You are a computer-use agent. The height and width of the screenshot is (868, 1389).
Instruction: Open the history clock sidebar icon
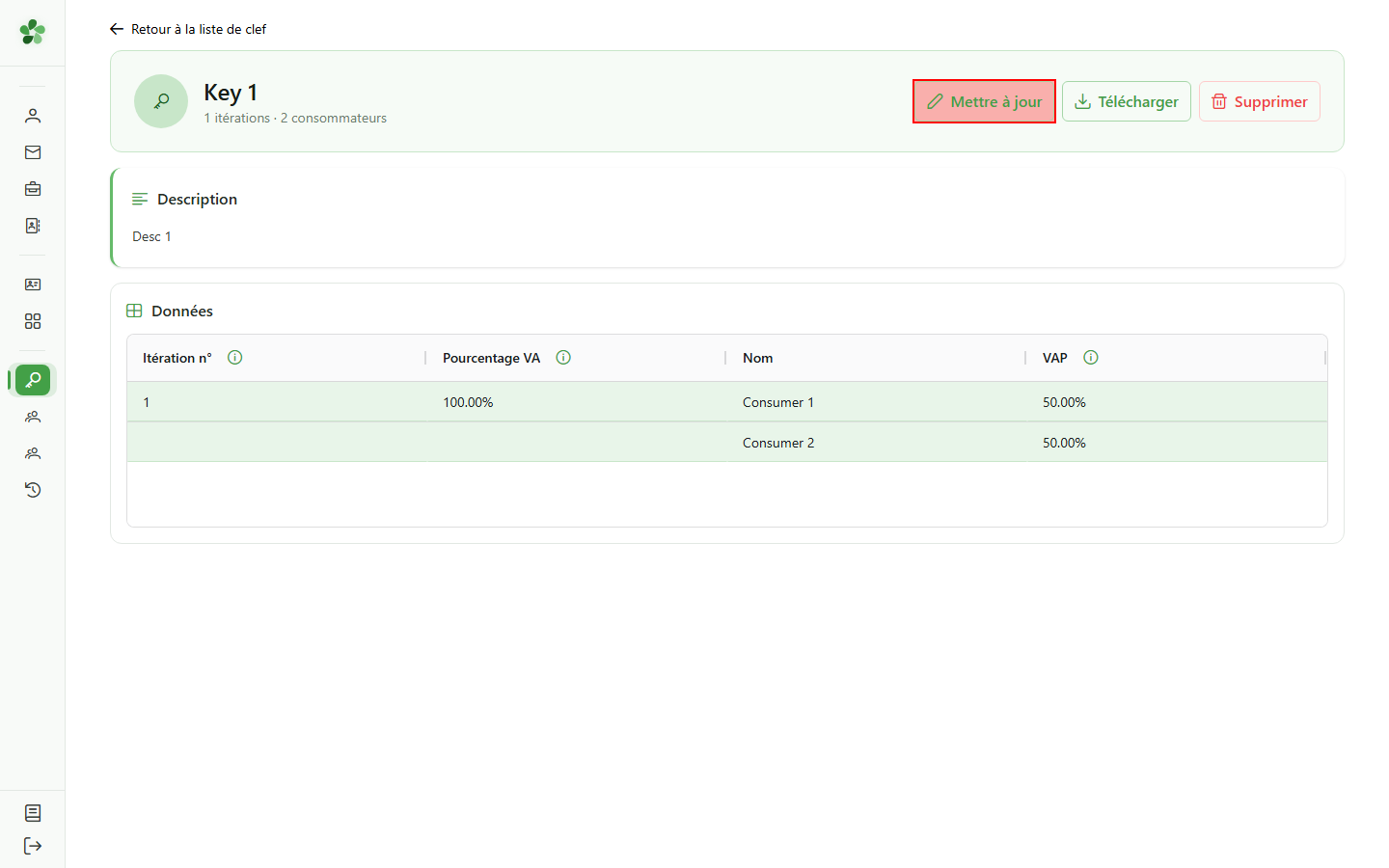tap(33, 490)
